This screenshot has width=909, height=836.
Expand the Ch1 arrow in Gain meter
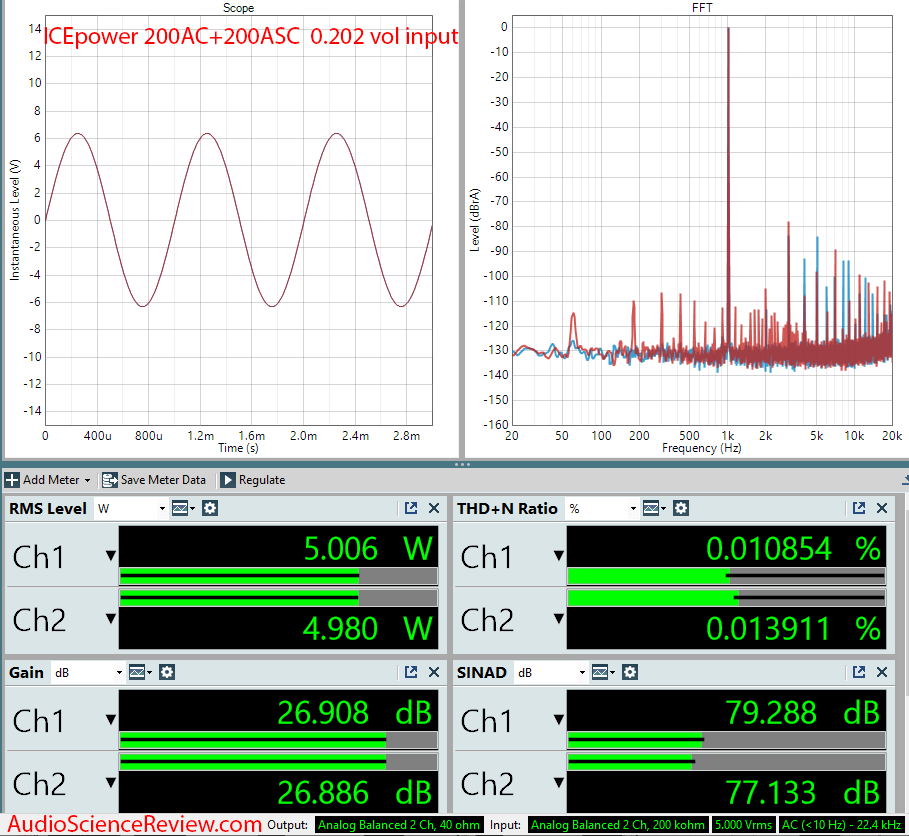[111, 720]
